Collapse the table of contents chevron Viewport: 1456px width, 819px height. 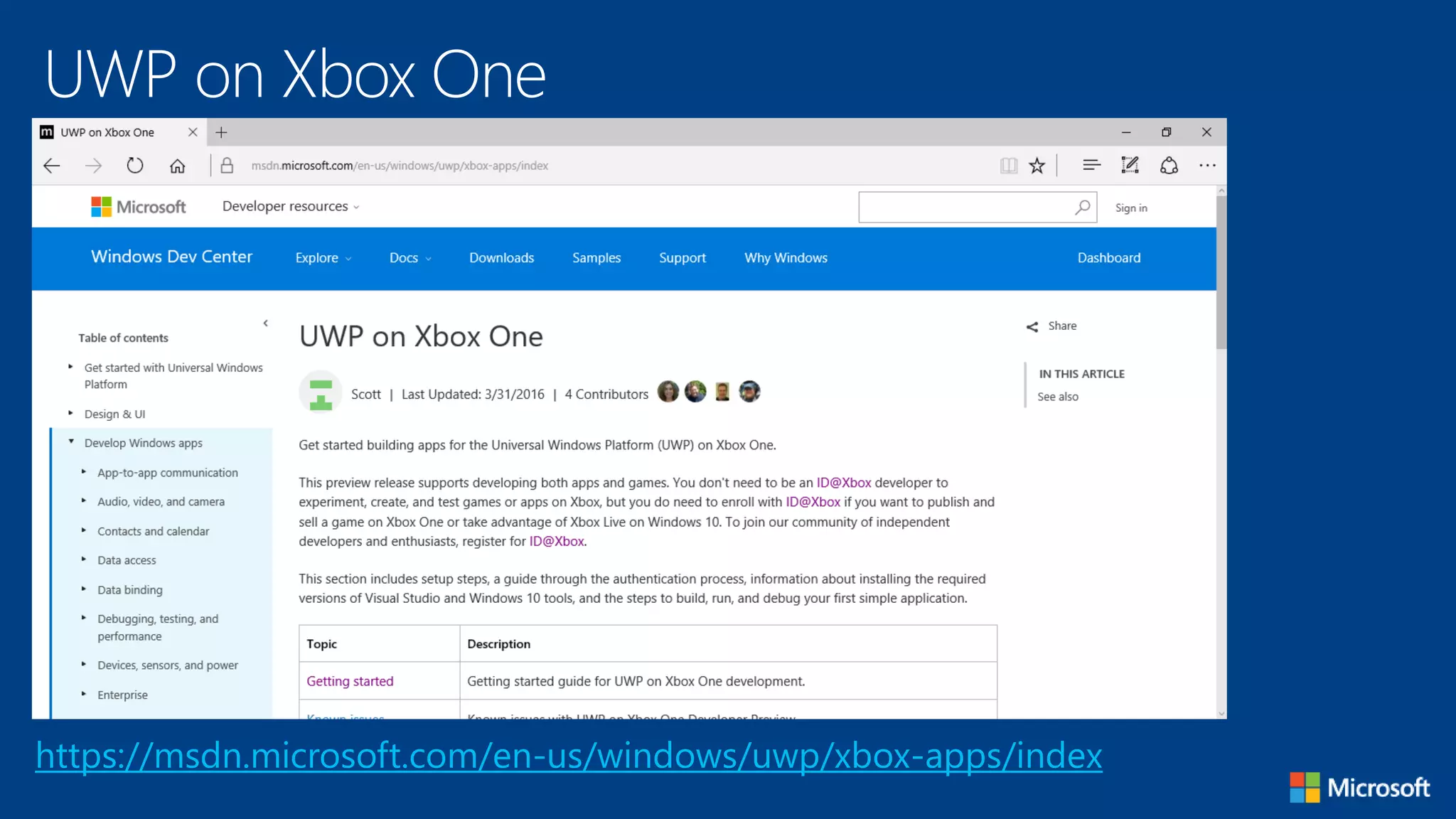266,323
